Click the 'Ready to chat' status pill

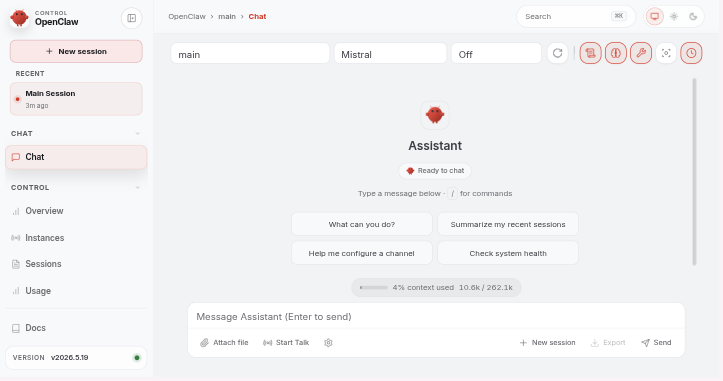[435, 171]
